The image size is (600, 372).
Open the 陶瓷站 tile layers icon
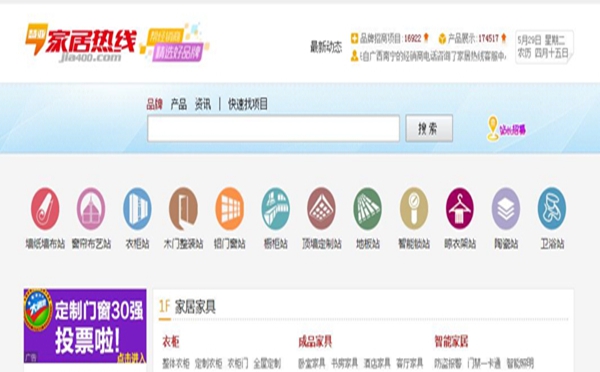pyautogui.click(x=506, y=209)
